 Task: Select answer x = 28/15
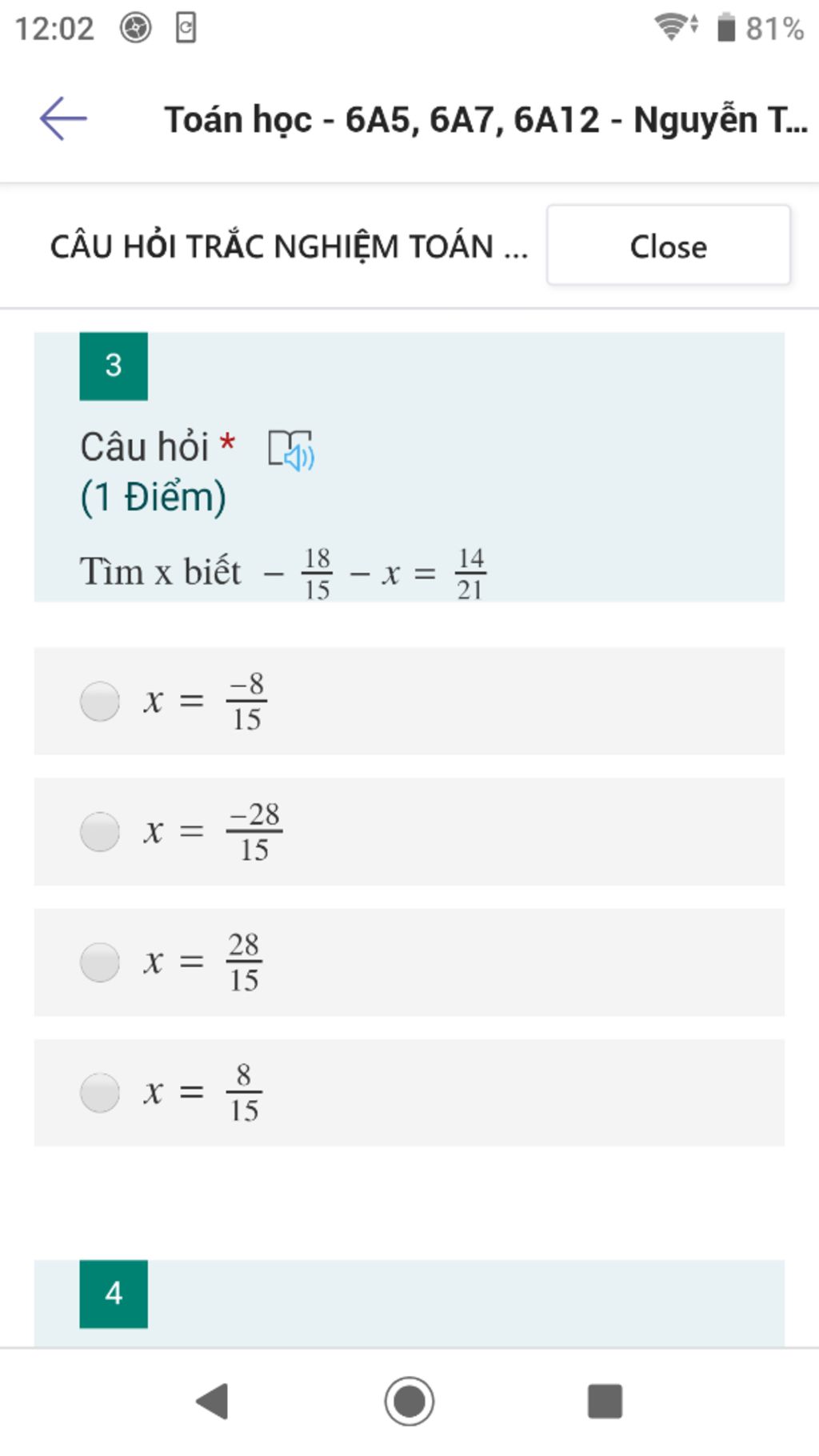(409, 962)
